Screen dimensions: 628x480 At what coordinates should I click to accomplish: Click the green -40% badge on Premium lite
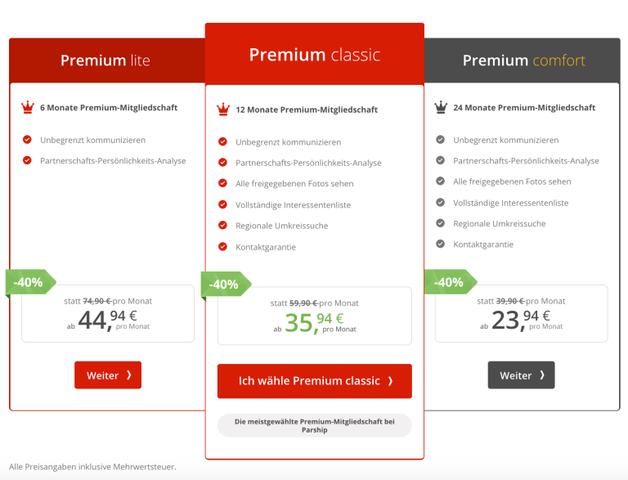[30, 282]
